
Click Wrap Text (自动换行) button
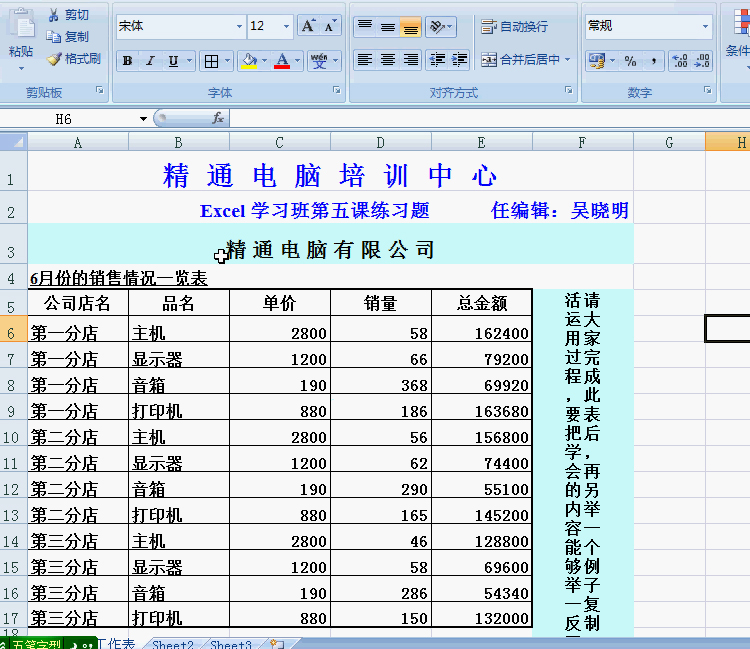(x=514, y=26)
